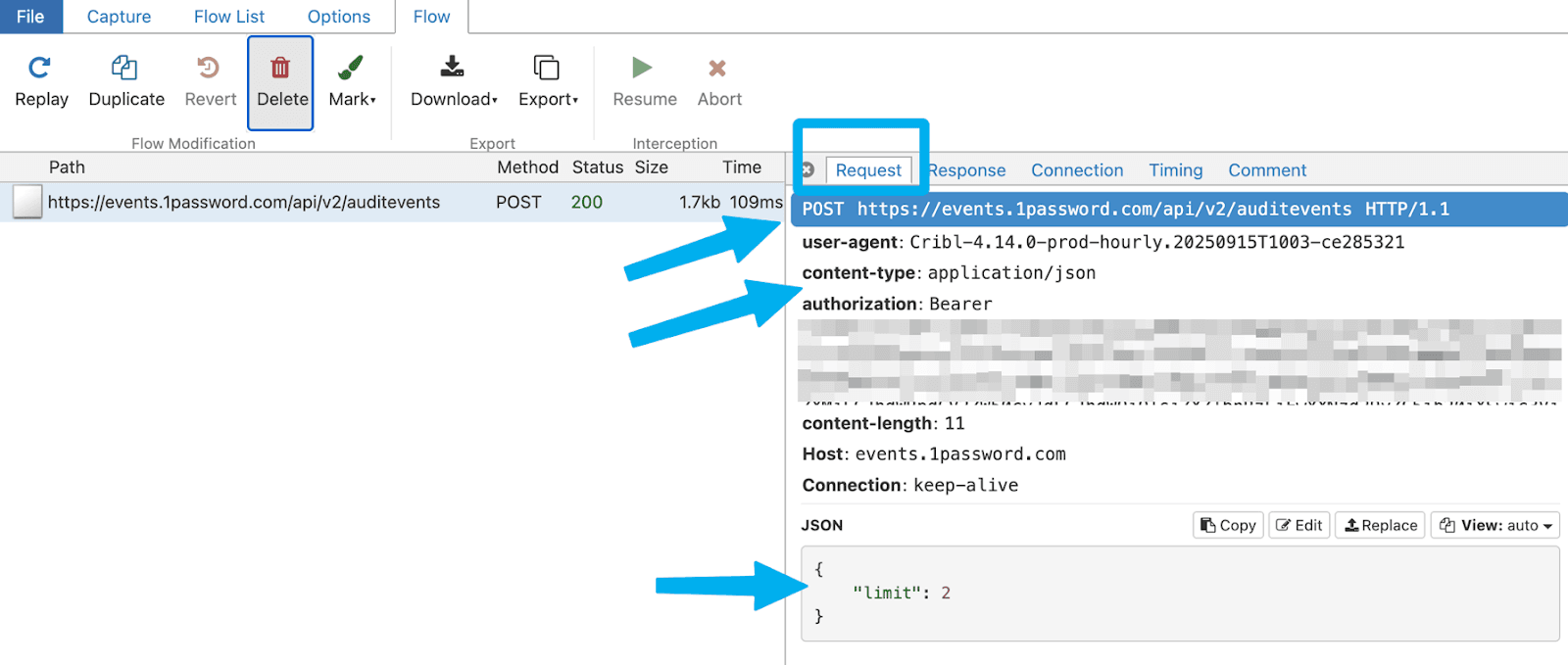Duplicate the selected flow

pyautogui.click(x=125, y=69)
